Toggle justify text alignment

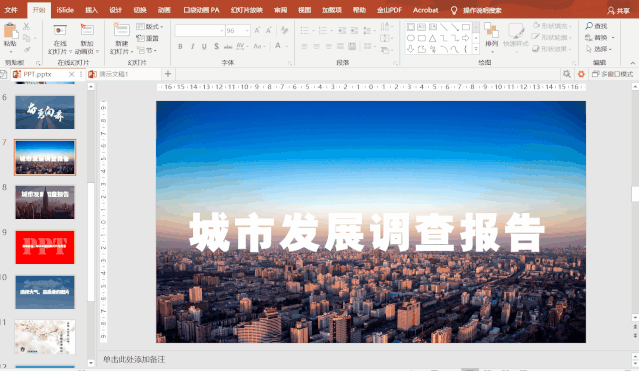[x=340, y=46]
